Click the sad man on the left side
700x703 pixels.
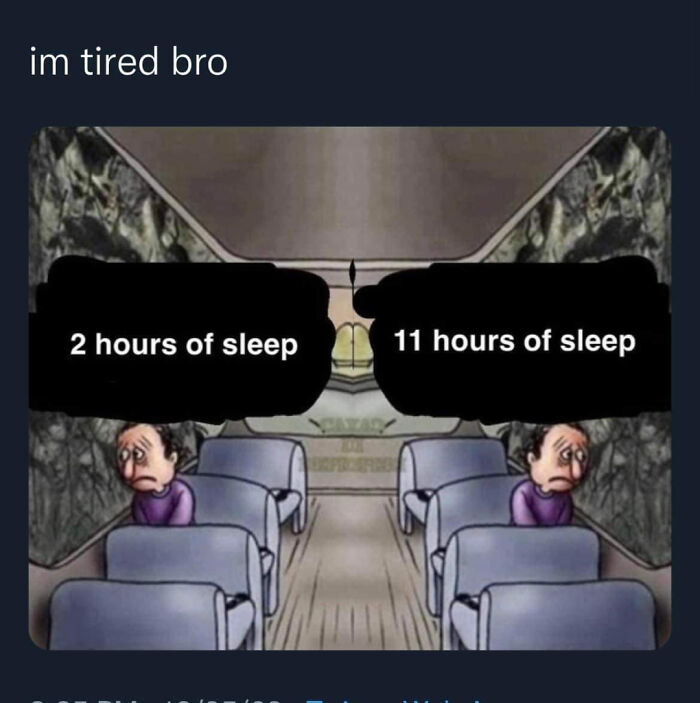click(x=155, y=475)
